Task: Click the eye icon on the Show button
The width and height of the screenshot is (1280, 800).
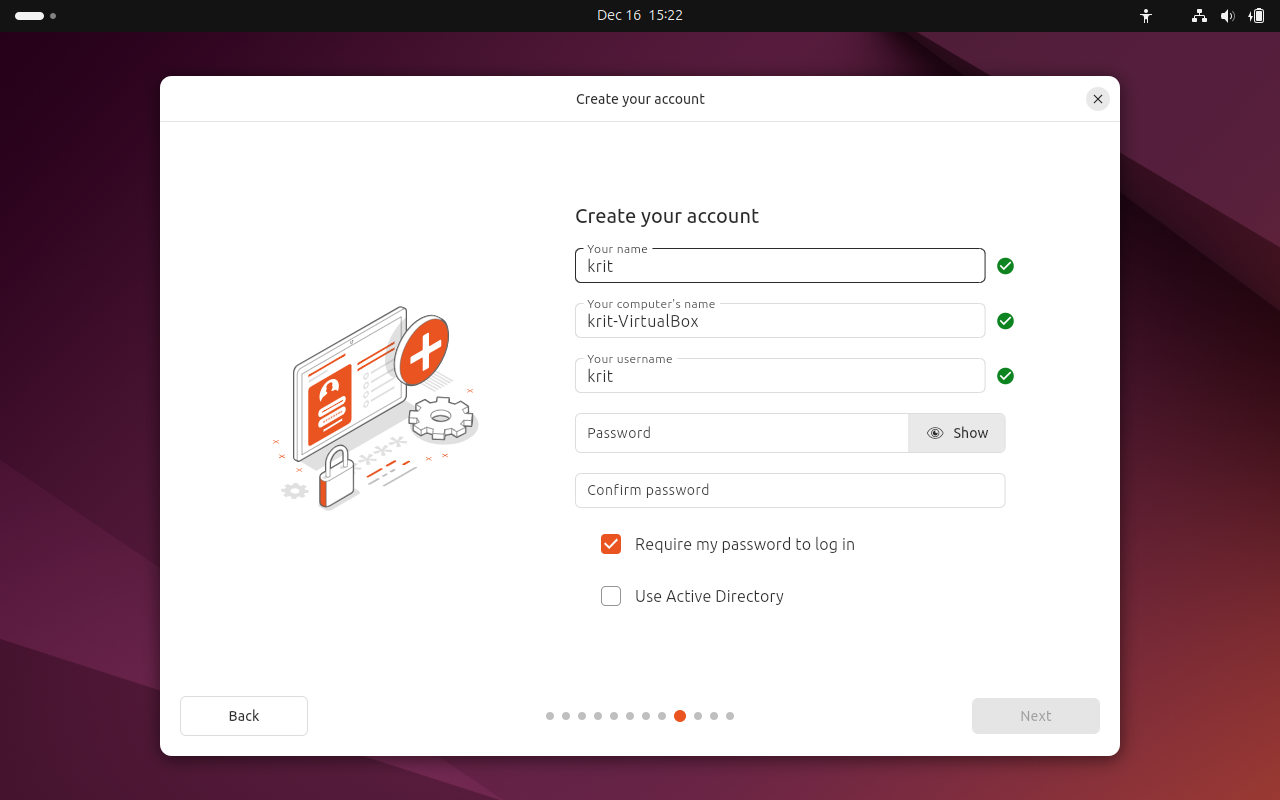Action: [x=934, y=433]
